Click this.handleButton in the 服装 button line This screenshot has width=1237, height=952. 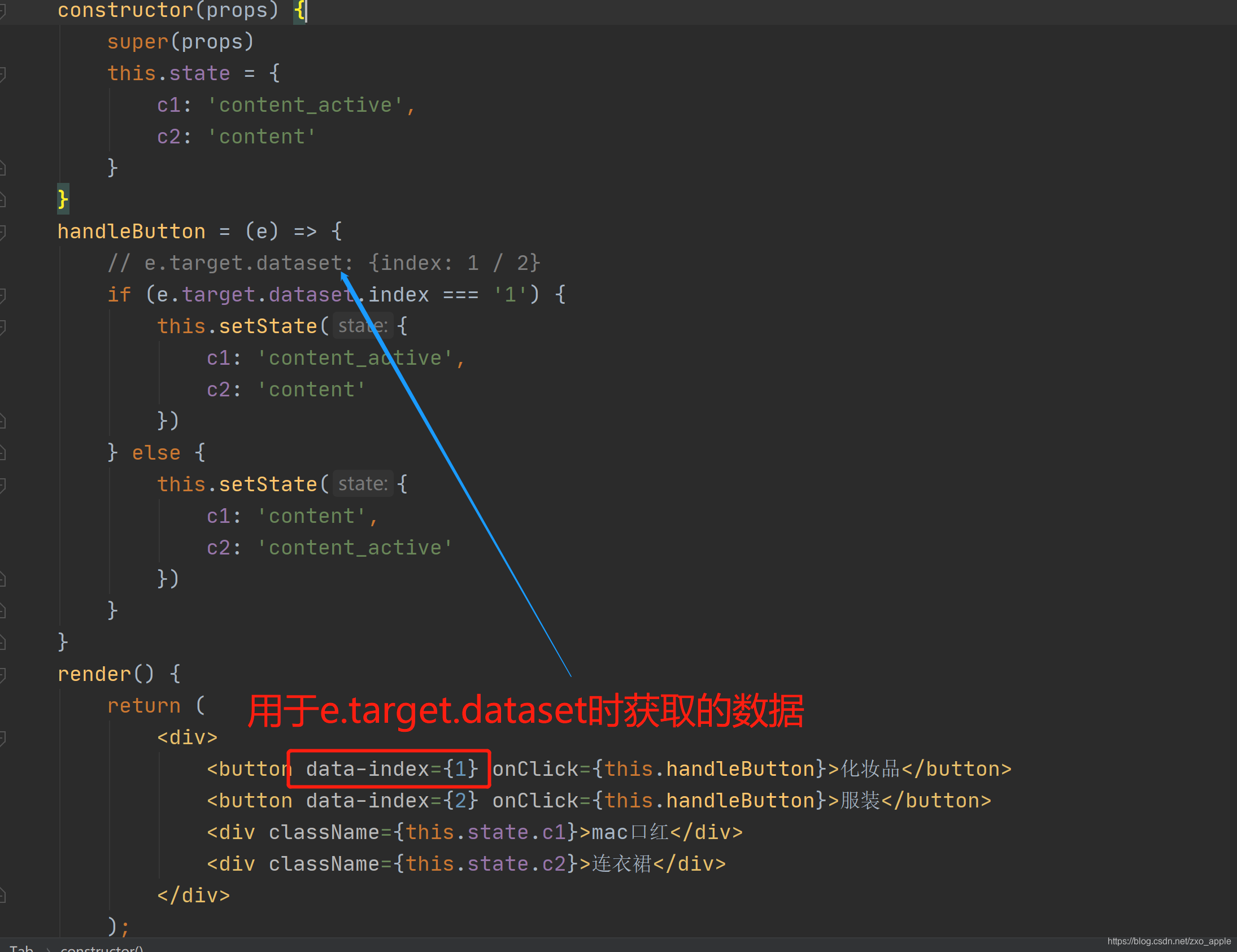point(709,801)
